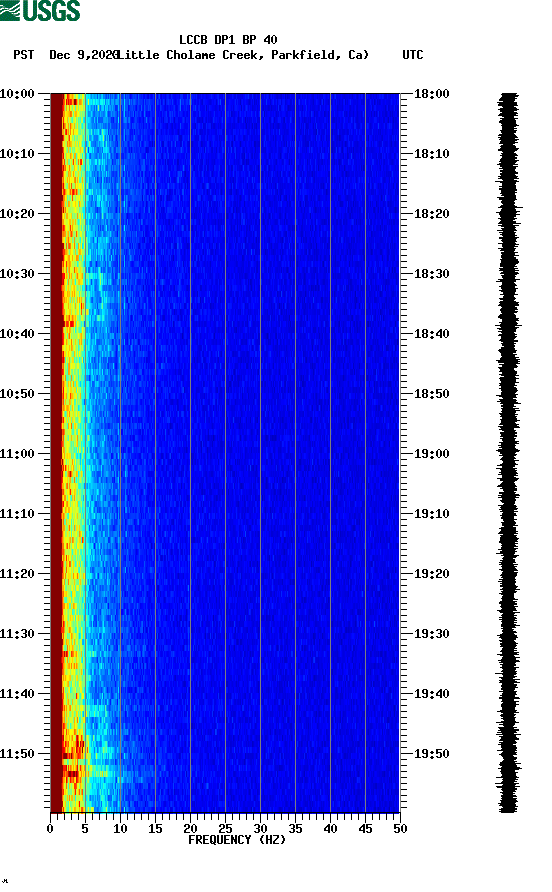Click the 18:00 UTC time label

431,93
